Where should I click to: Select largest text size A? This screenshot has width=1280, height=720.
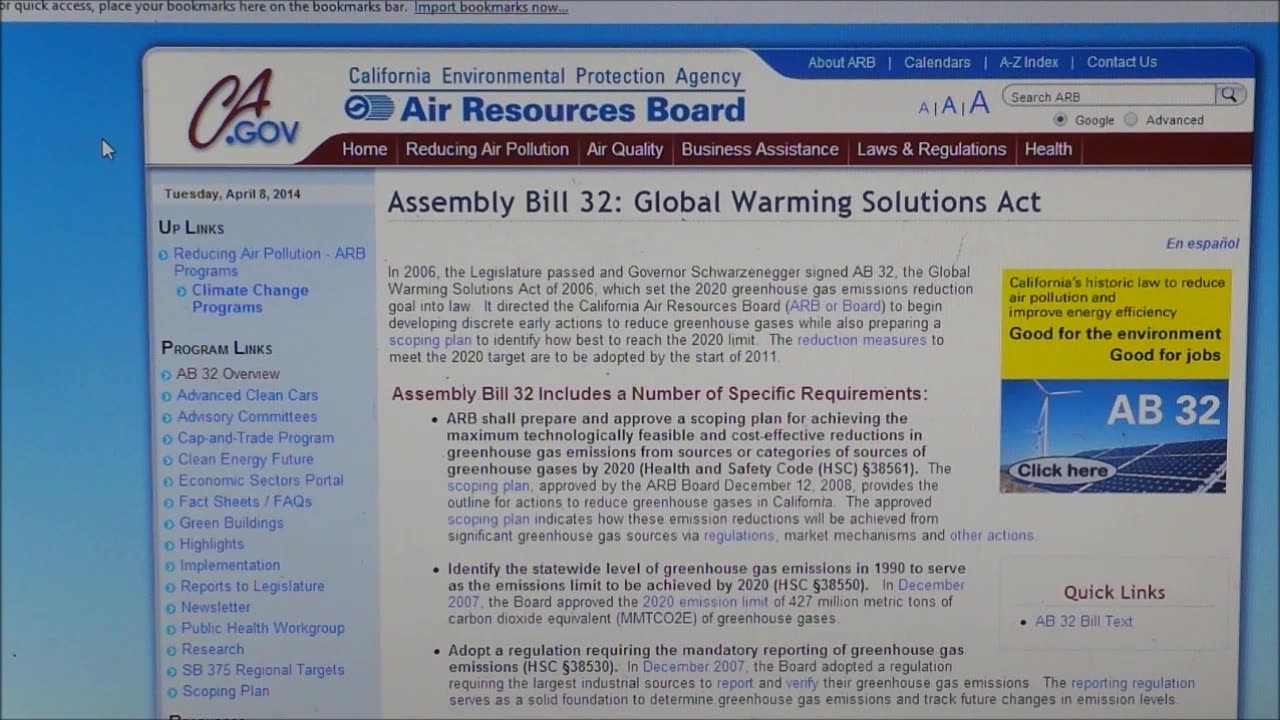coord(979,102)
